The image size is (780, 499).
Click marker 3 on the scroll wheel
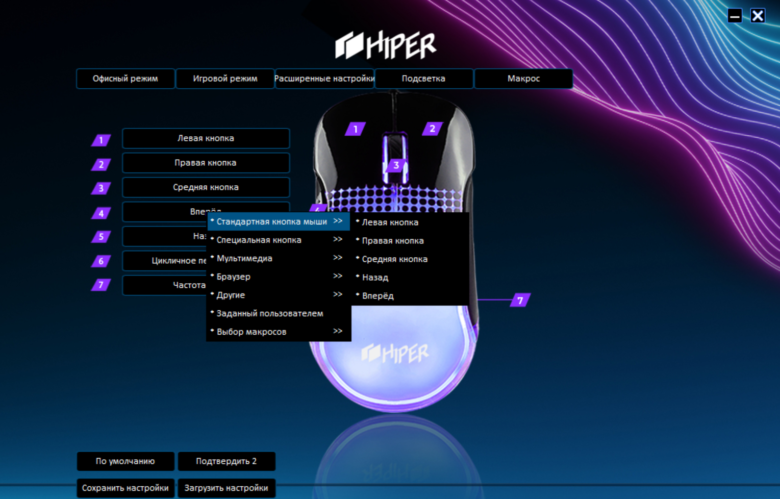coord(396,166)
